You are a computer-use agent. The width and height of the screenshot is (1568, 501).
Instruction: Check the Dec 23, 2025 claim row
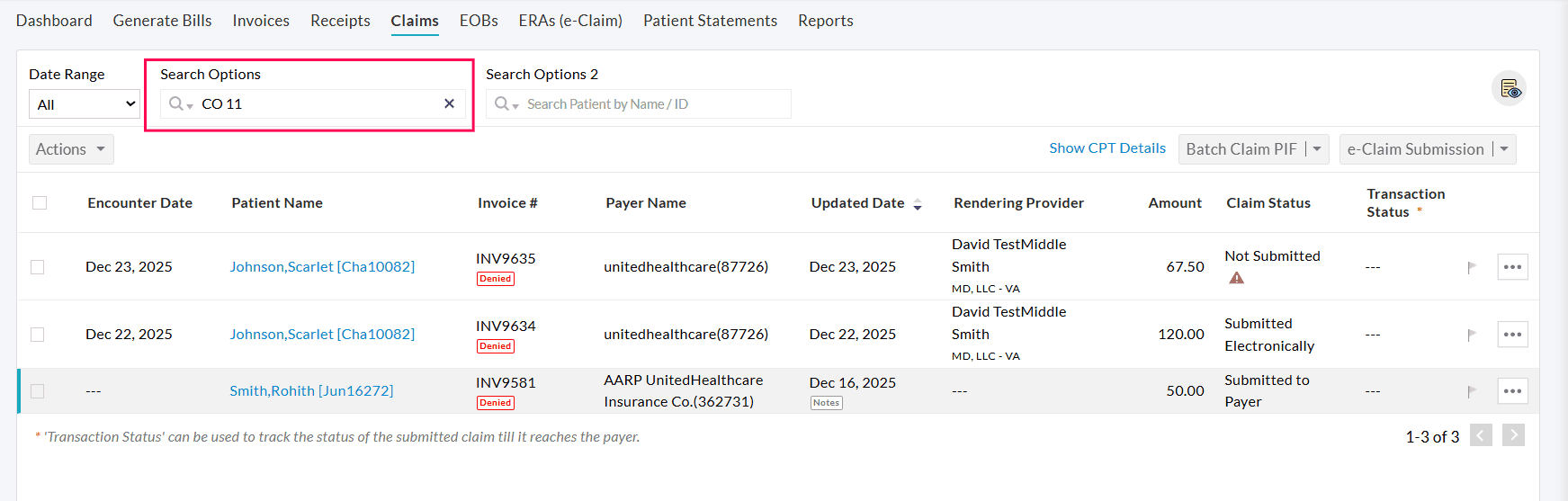38,267
